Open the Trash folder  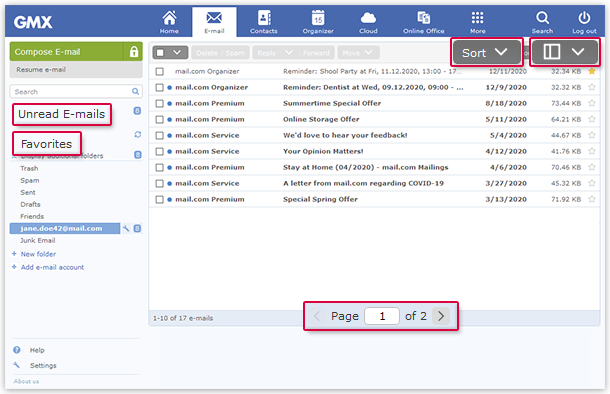coord(29,168)
